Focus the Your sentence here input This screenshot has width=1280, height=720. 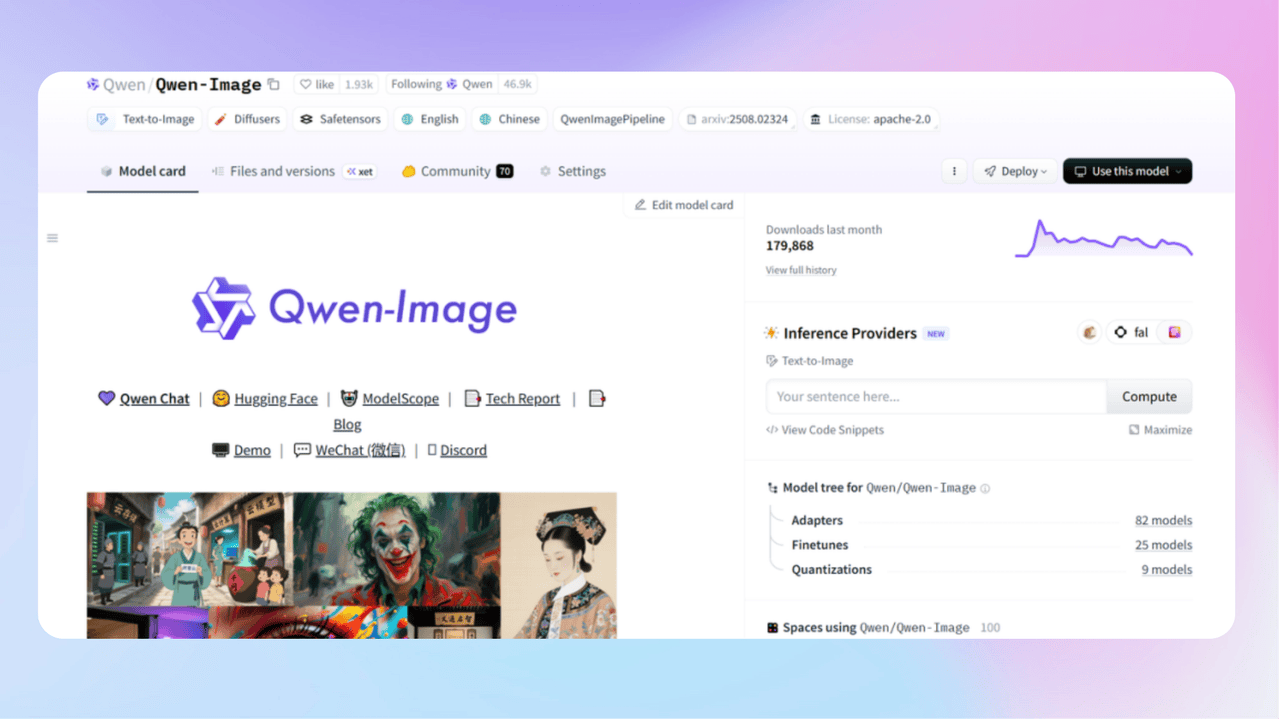[936, 397]
